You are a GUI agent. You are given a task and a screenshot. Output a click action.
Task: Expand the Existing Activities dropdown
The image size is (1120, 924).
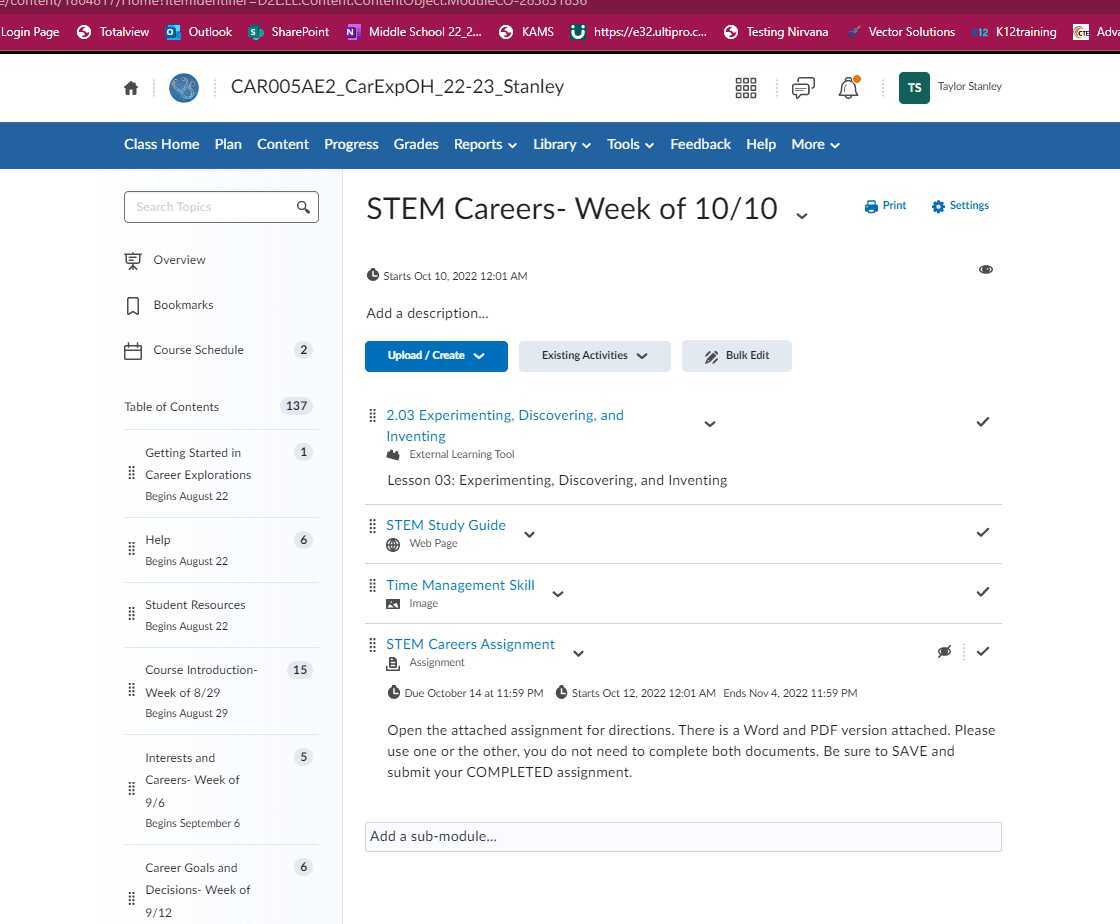[594, 355]
